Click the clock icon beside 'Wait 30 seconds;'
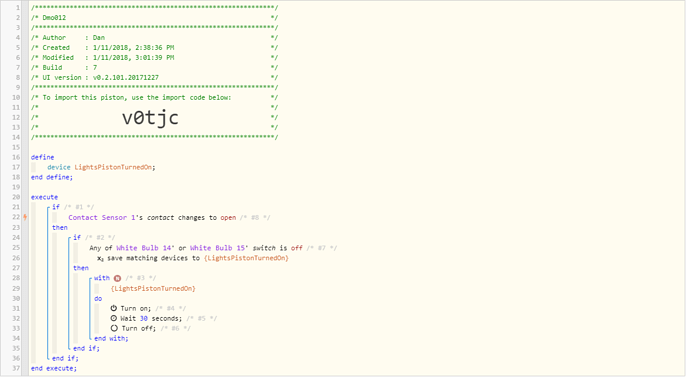 114,318
